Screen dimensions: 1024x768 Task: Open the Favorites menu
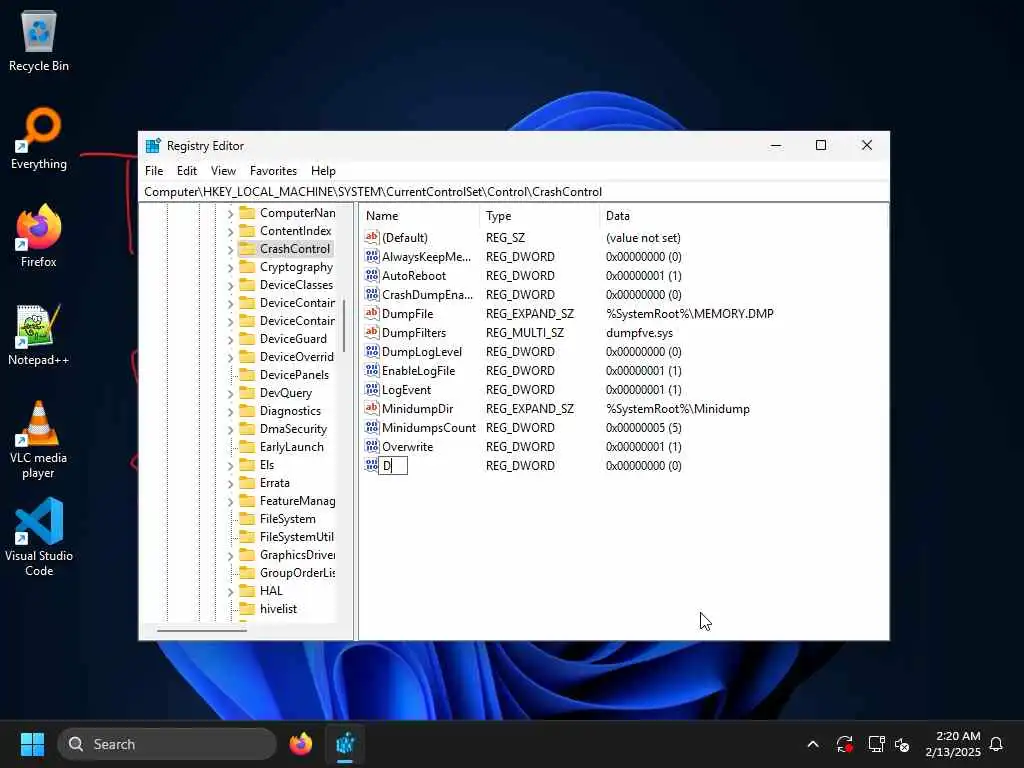click(x=273, y=170)
